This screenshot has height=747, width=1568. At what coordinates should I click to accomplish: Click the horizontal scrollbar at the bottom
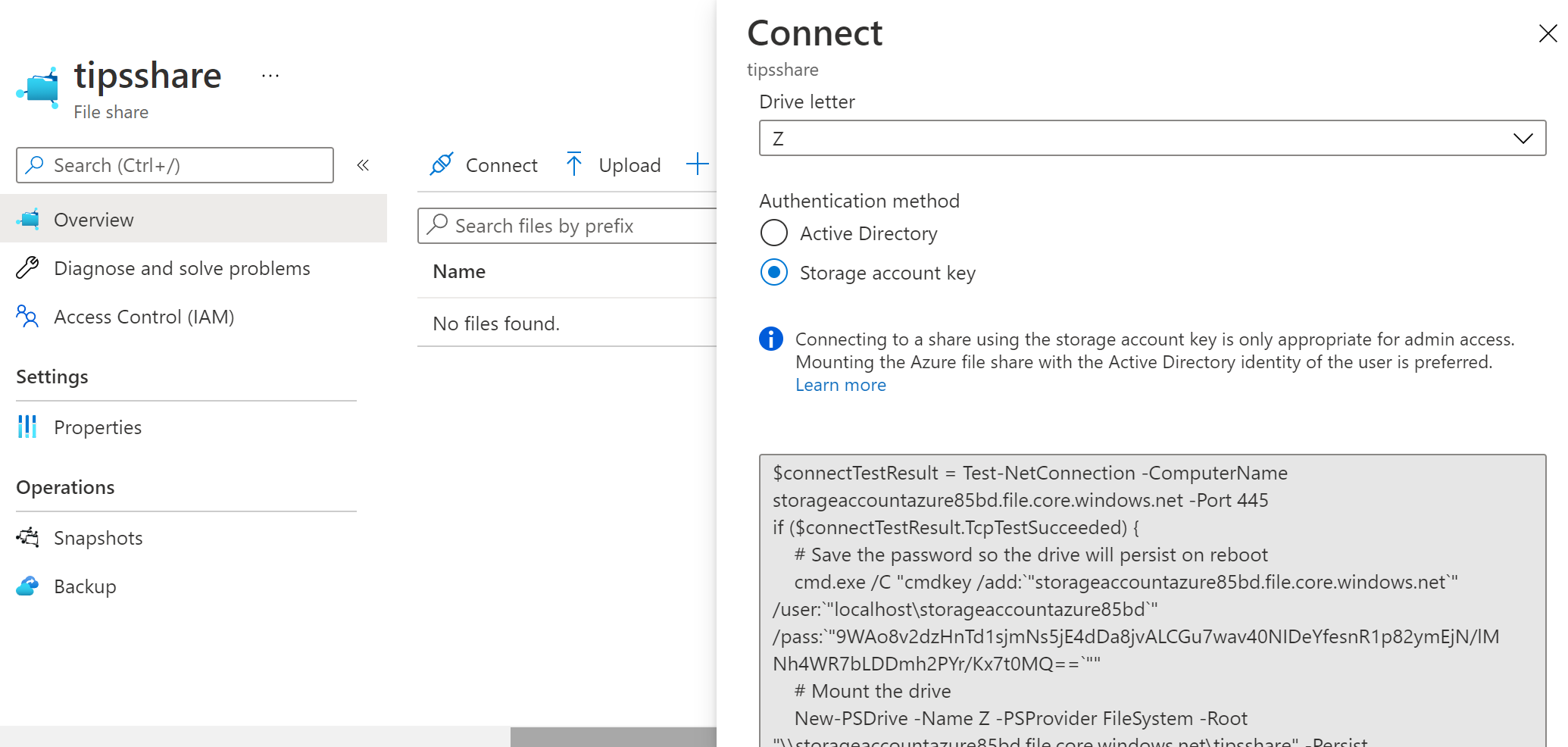click(614, 736)
